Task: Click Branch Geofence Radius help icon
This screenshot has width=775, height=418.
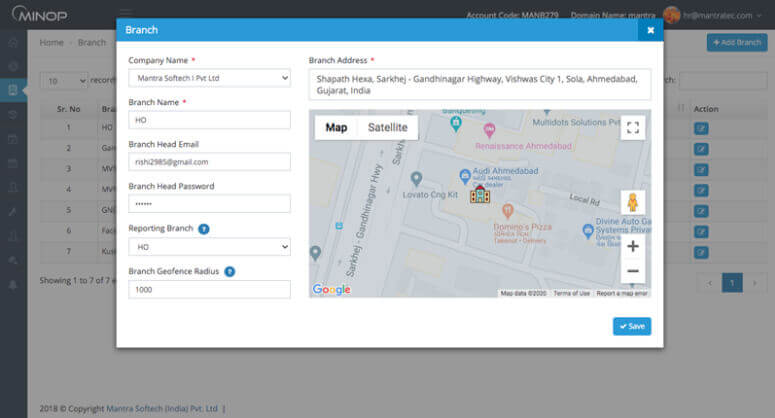Action: (x=229, y=271)
